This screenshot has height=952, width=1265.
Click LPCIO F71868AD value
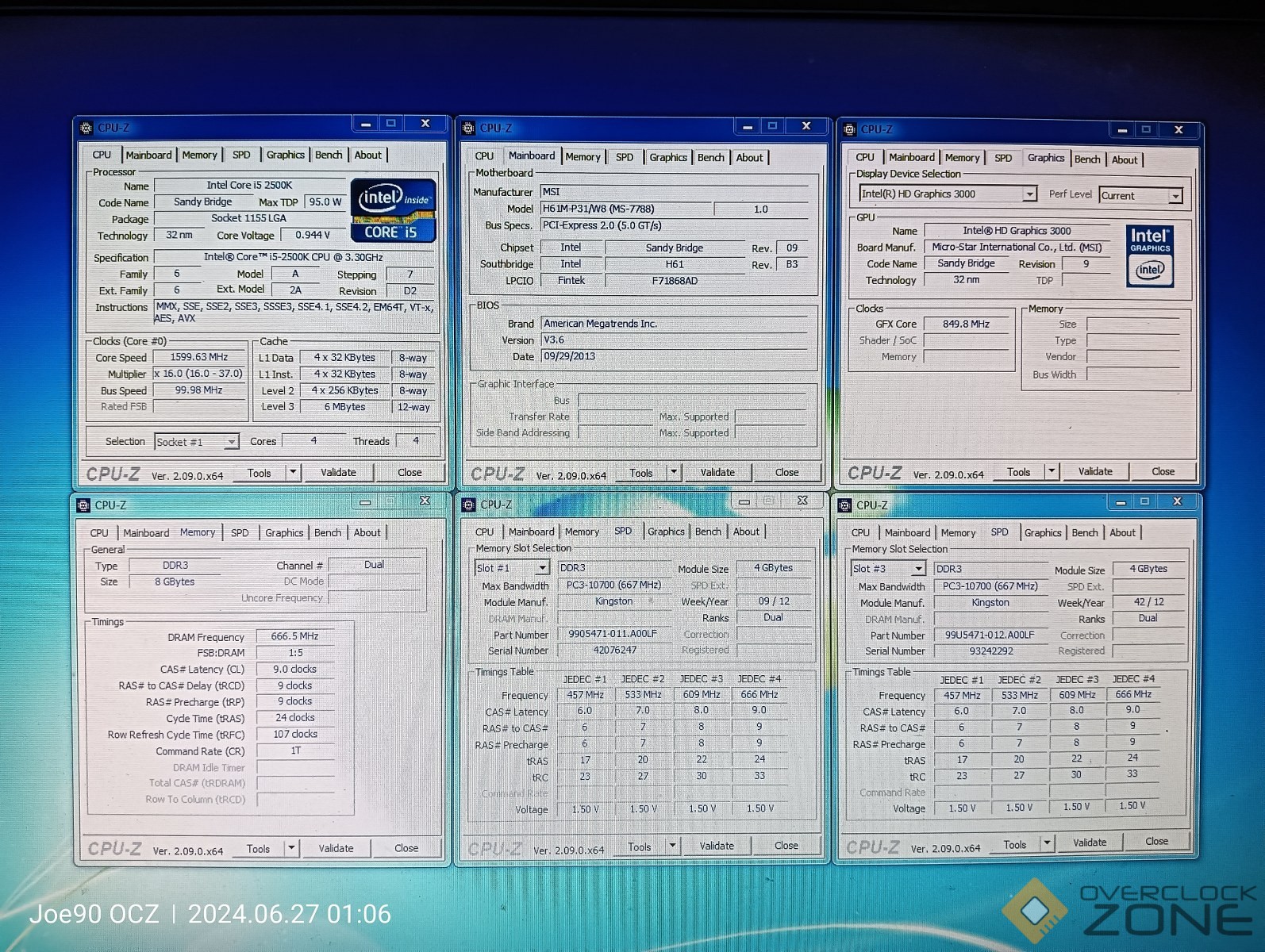pyautogui.click(x=675, y=280)
